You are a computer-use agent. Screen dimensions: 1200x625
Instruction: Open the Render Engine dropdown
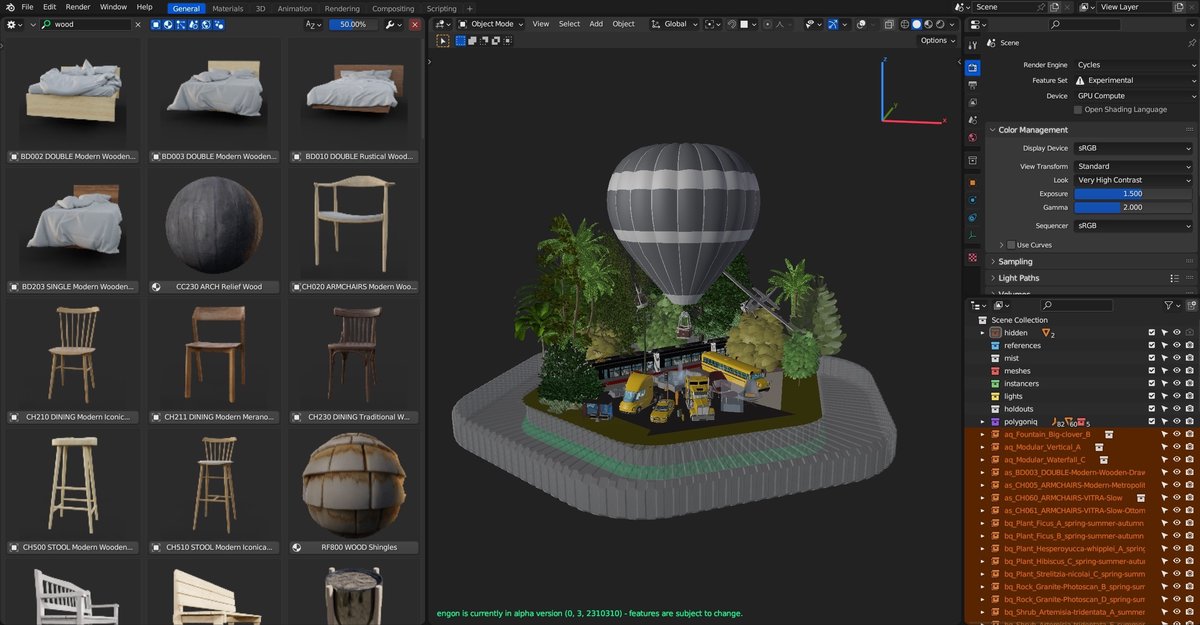1134,65
